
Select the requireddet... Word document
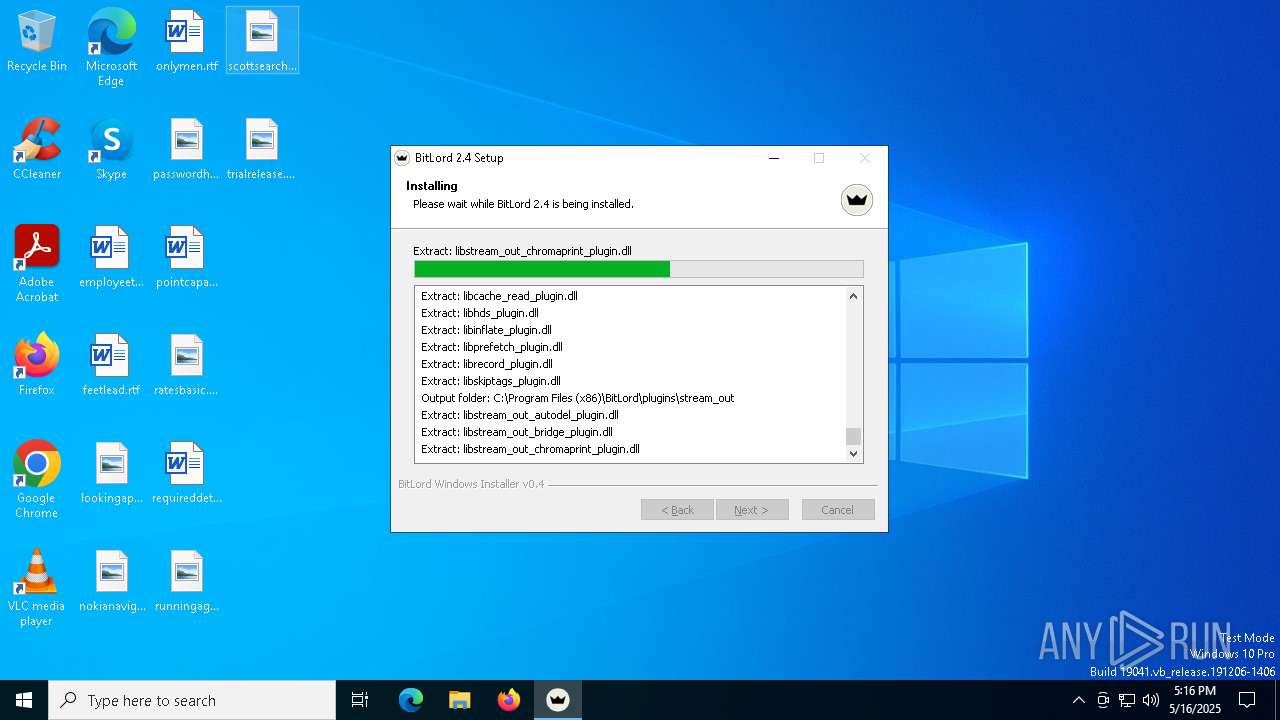tap(186, 474)
